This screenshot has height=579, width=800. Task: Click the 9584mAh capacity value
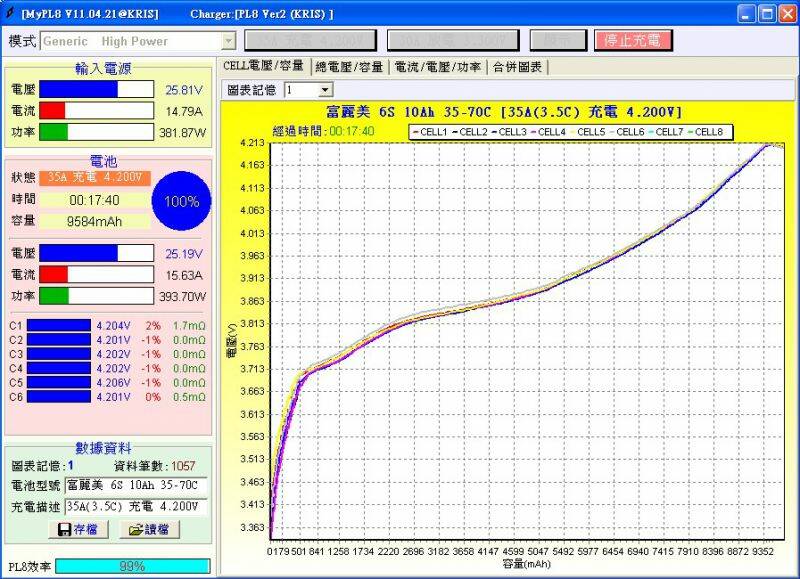coord(94,221)
